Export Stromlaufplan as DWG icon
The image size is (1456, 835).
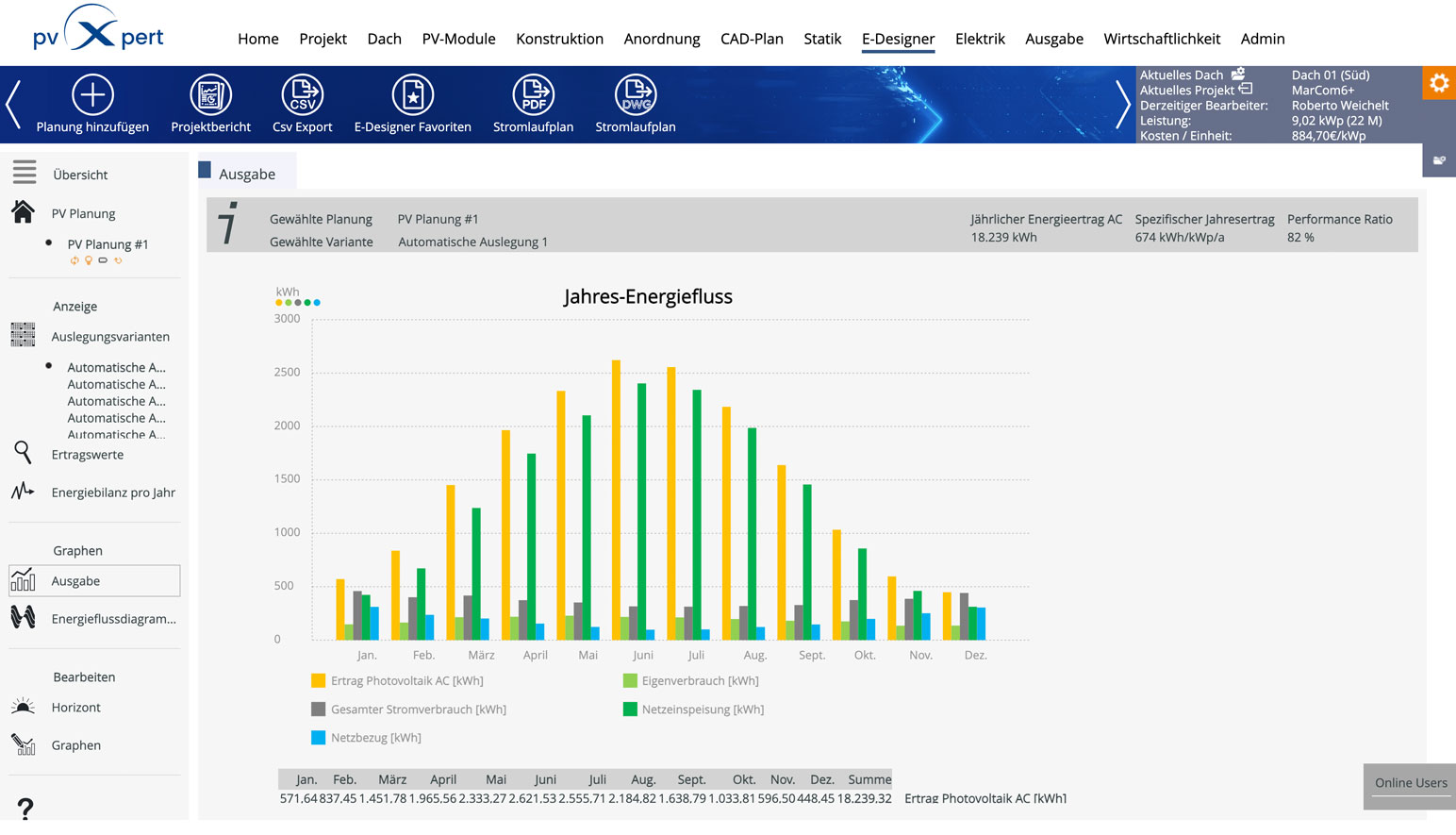click(x=635, y=95)
